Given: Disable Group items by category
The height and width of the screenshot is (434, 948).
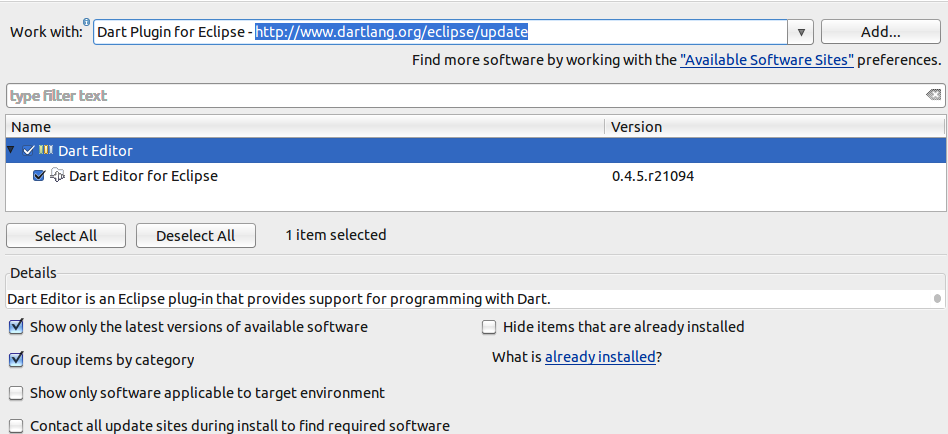Looking at the screenshot, I should click(16, 360).
